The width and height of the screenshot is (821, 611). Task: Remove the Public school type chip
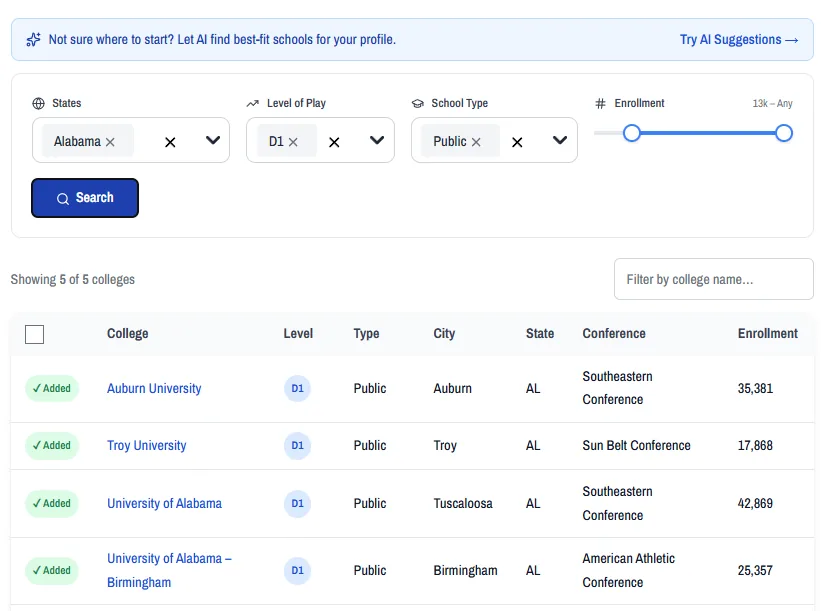(476, 142)
